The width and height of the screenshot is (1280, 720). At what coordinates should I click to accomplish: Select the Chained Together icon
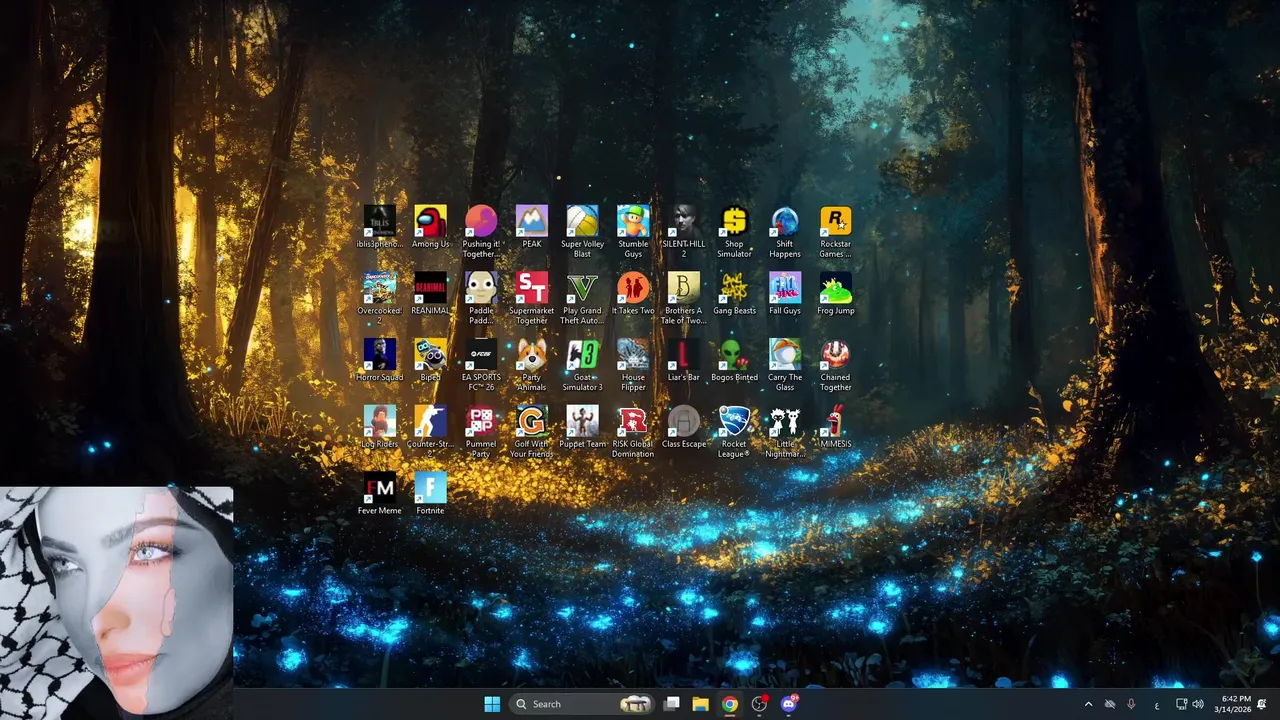836,366
